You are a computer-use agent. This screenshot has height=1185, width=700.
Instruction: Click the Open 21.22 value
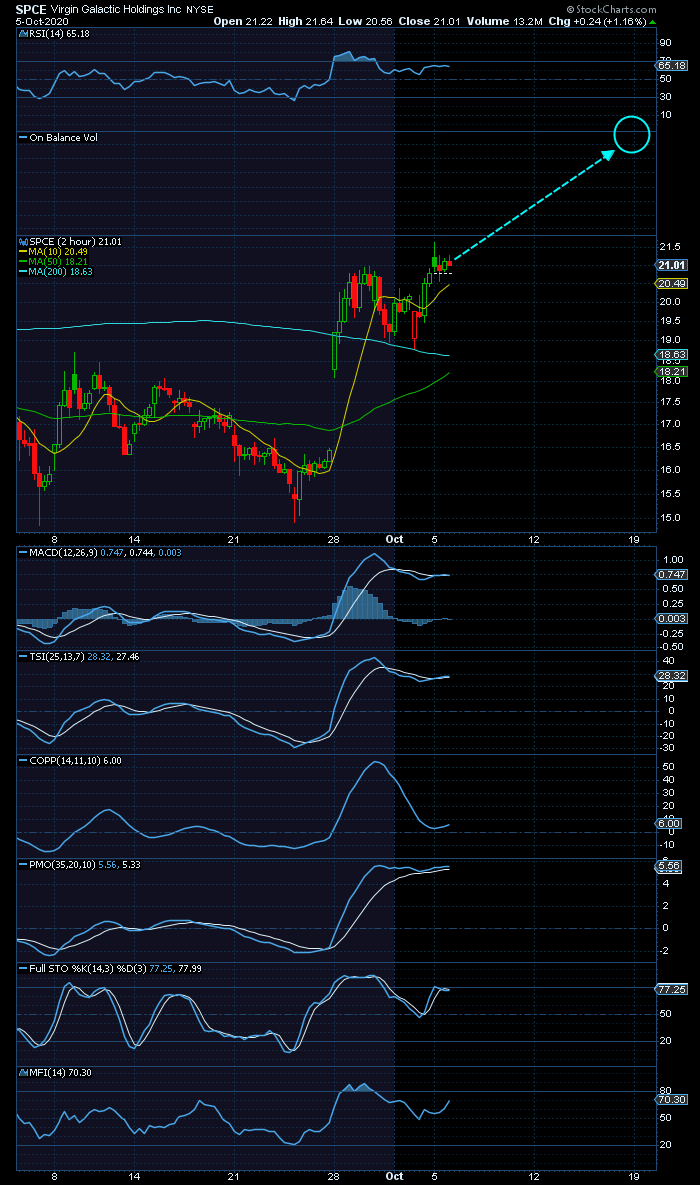243,21
